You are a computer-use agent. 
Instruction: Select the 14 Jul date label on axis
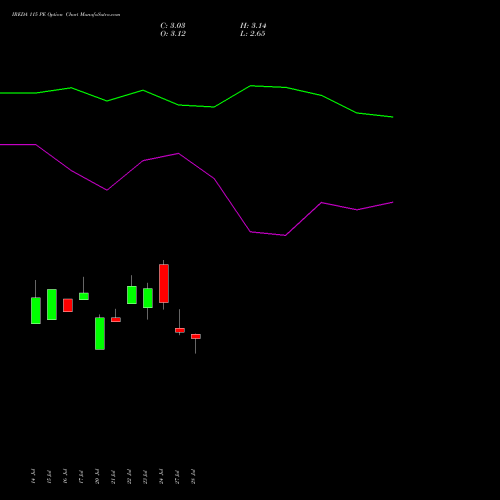33,476
